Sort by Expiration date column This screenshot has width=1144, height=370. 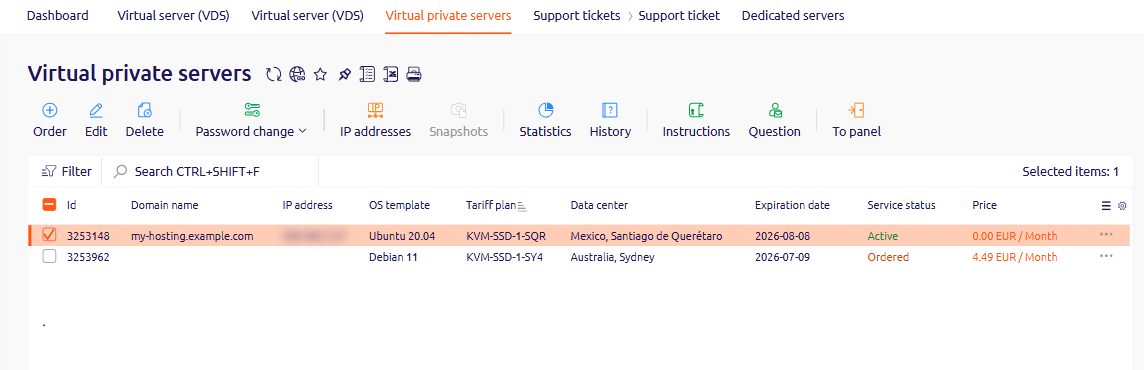(792, 205)
